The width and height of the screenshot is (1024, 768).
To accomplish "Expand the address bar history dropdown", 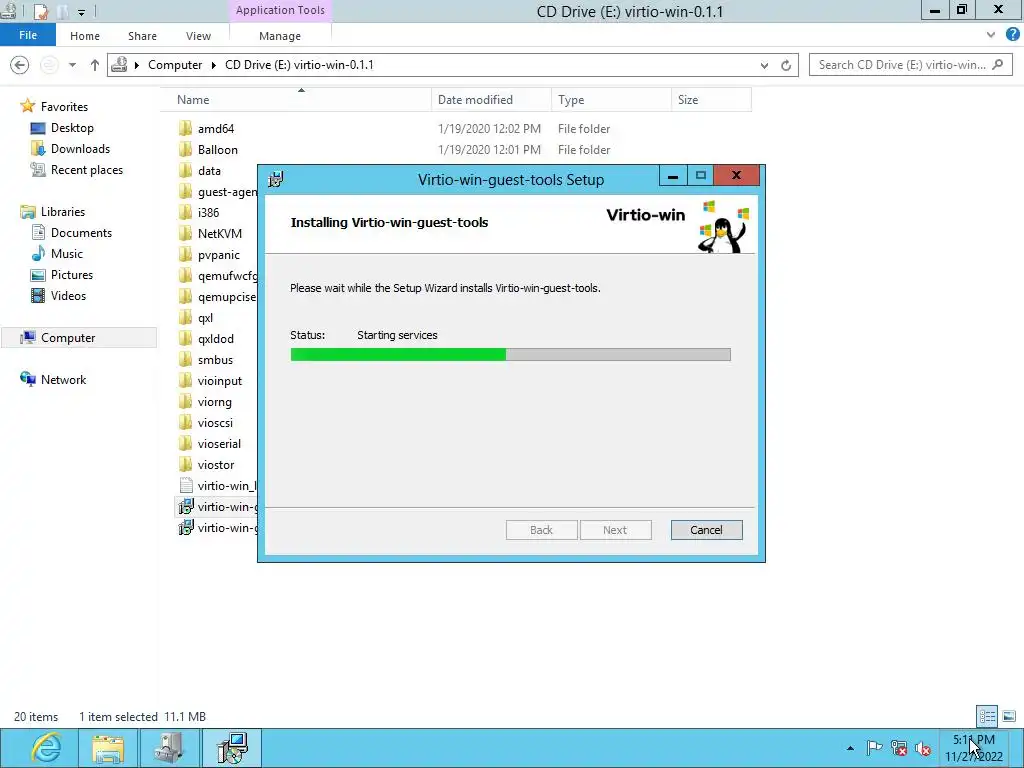I will 764,65.
